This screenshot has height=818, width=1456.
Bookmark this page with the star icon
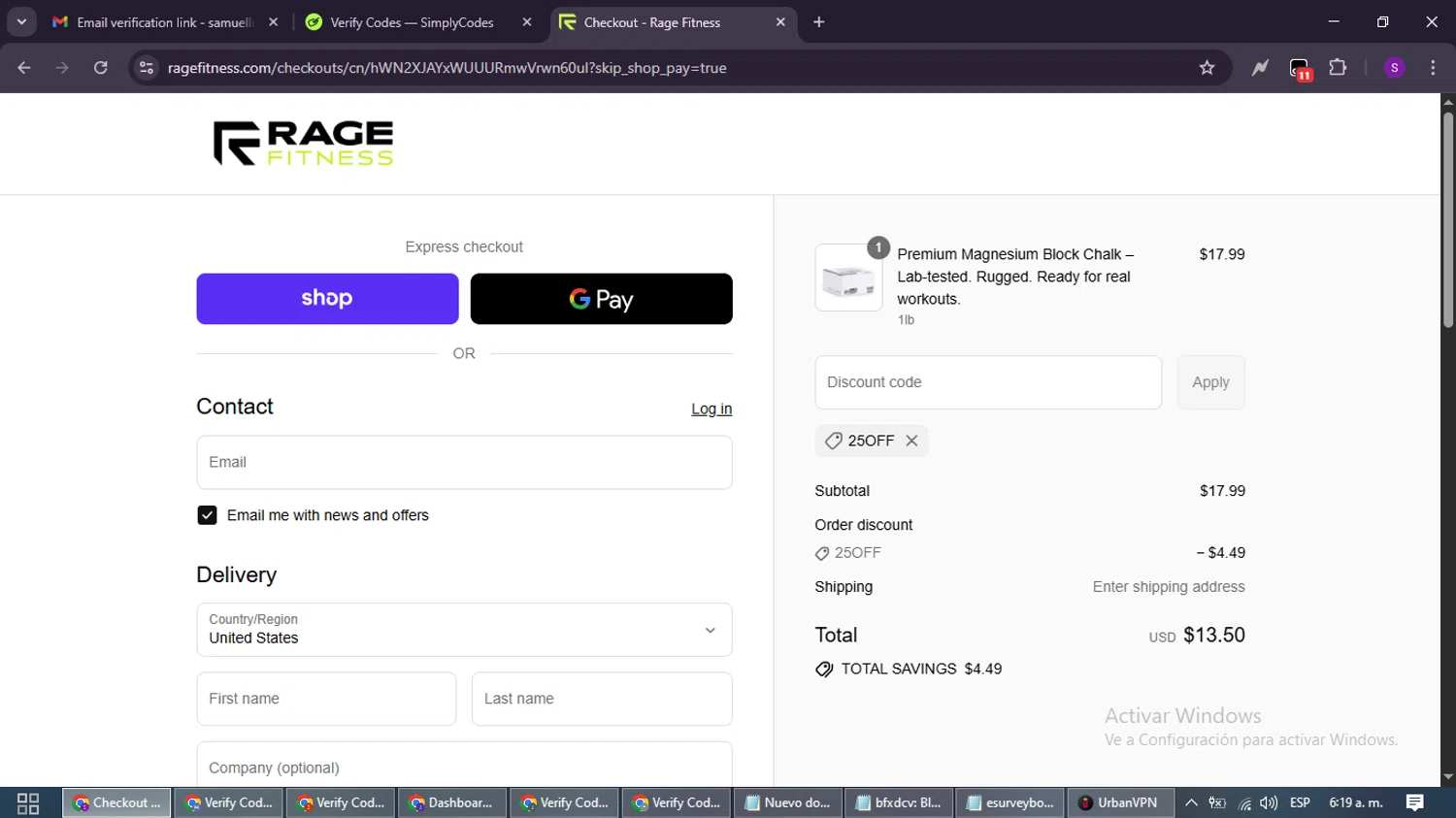[x=1207, y=68]
